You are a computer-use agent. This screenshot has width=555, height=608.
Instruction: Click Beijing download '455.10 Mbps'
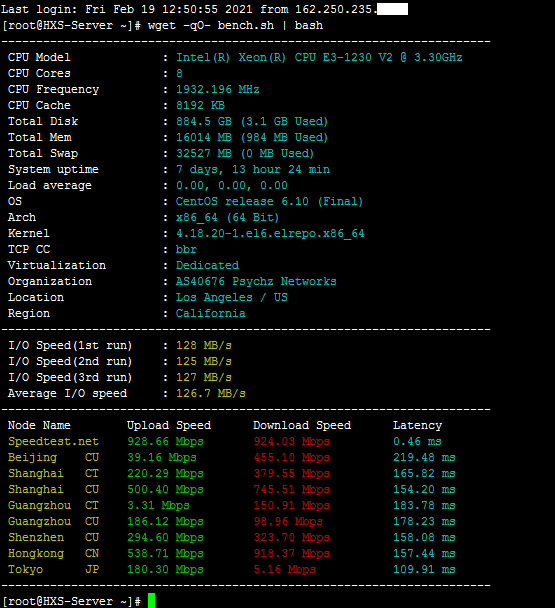pyautogui.click(x=292, y=457)
